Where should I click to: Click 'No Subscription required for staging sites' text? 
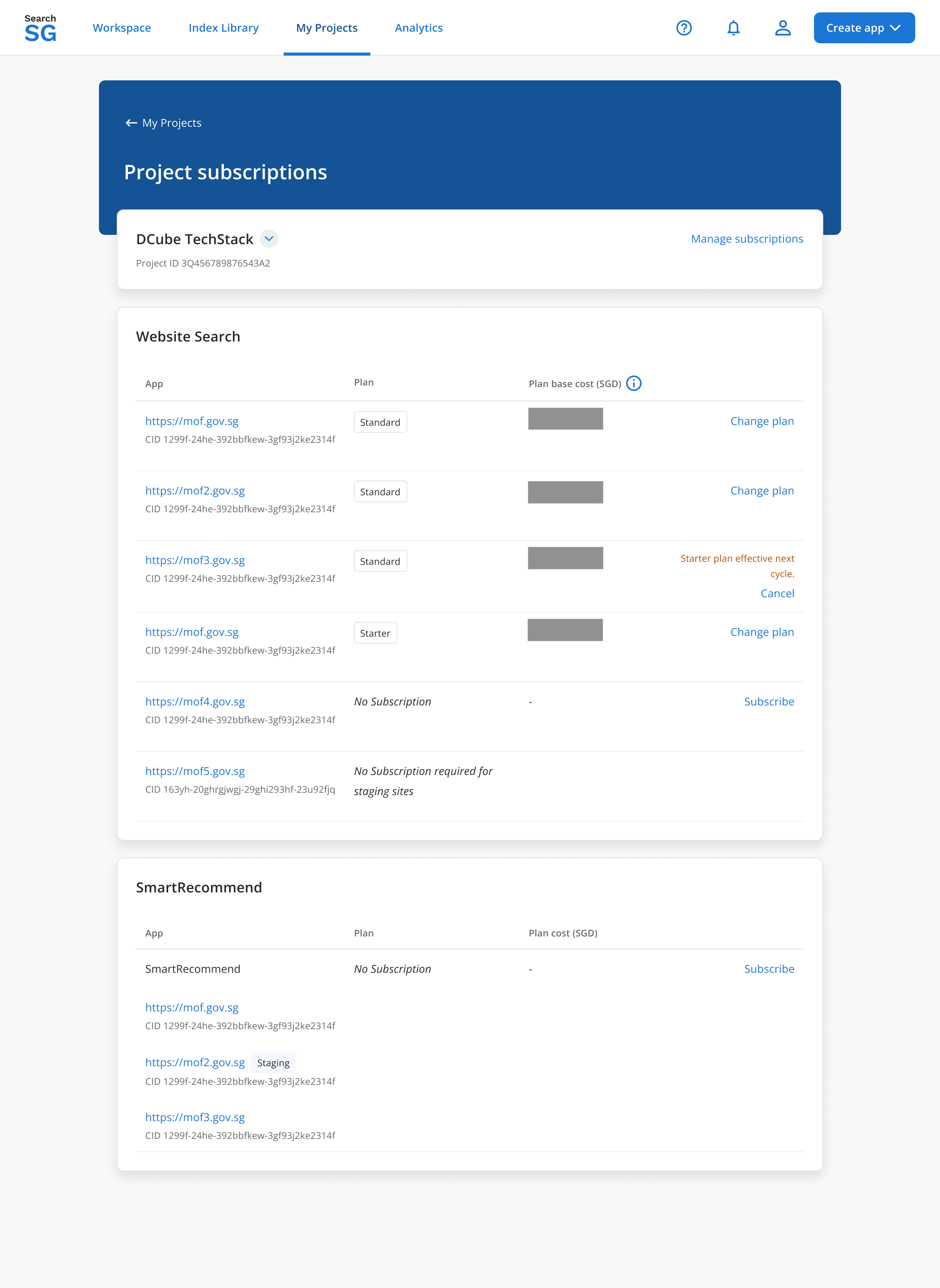(423, 781)
